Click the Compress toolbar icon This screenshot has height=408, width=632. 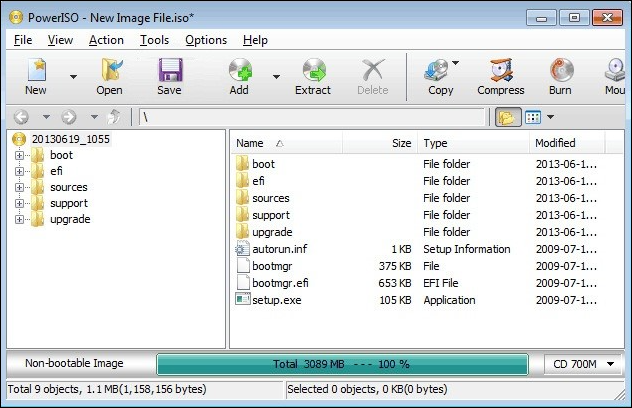coord(500,75)
